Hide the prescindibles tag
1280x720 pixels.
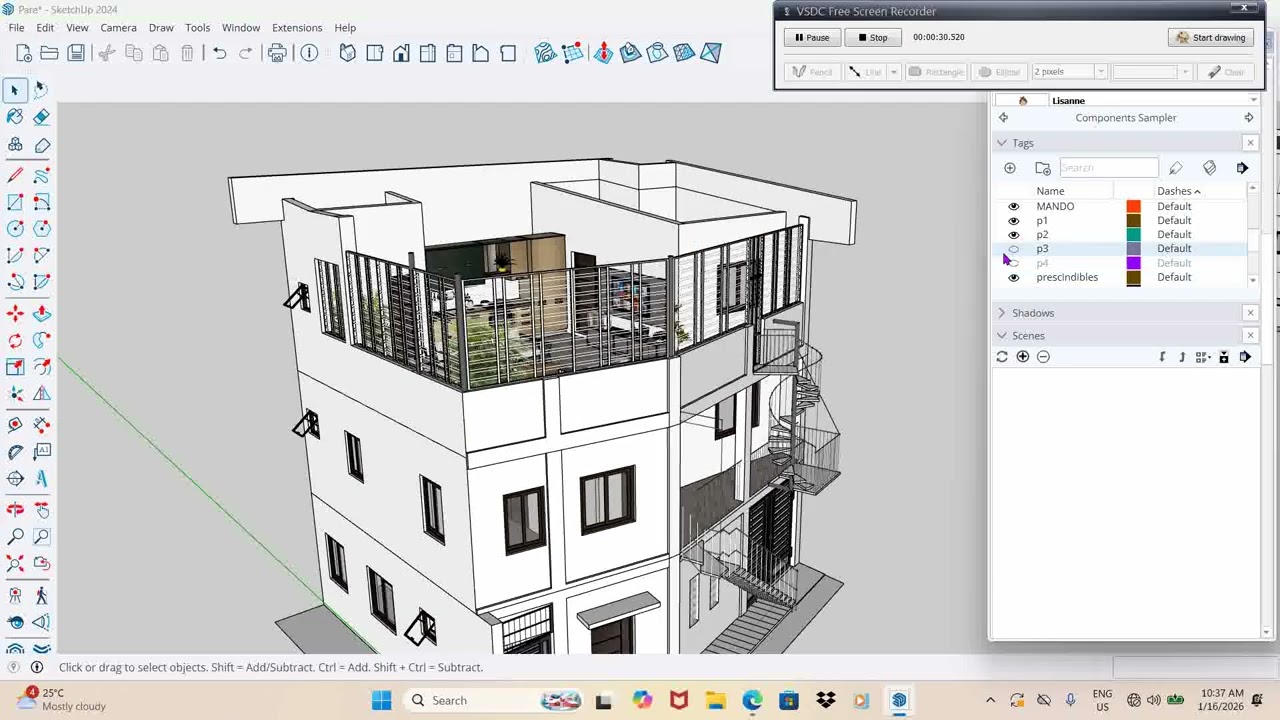tap(1014, 277)
